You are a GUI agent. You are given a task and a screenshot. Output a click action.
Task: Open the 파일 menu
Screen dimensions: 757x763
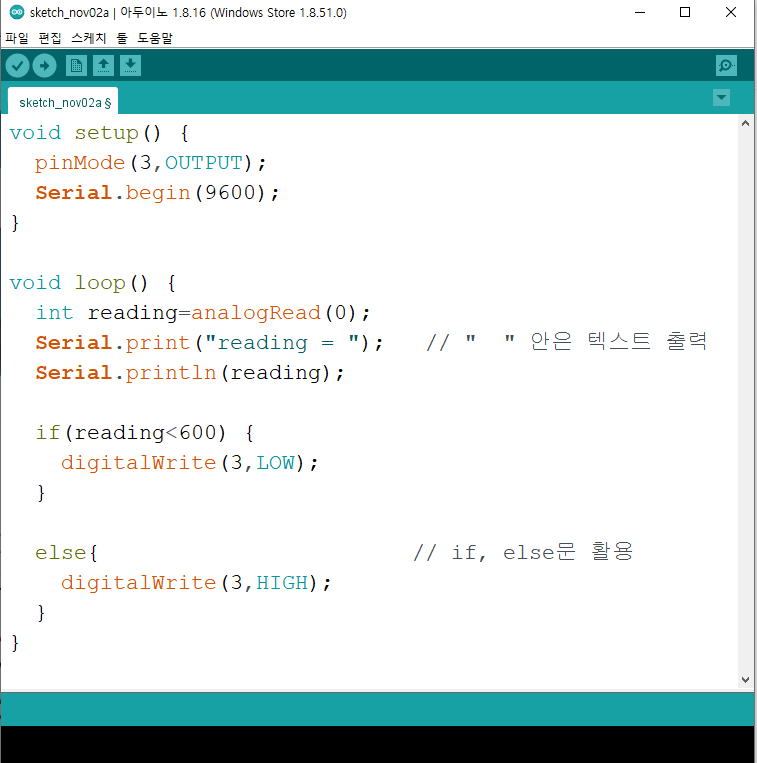(17, 38)
